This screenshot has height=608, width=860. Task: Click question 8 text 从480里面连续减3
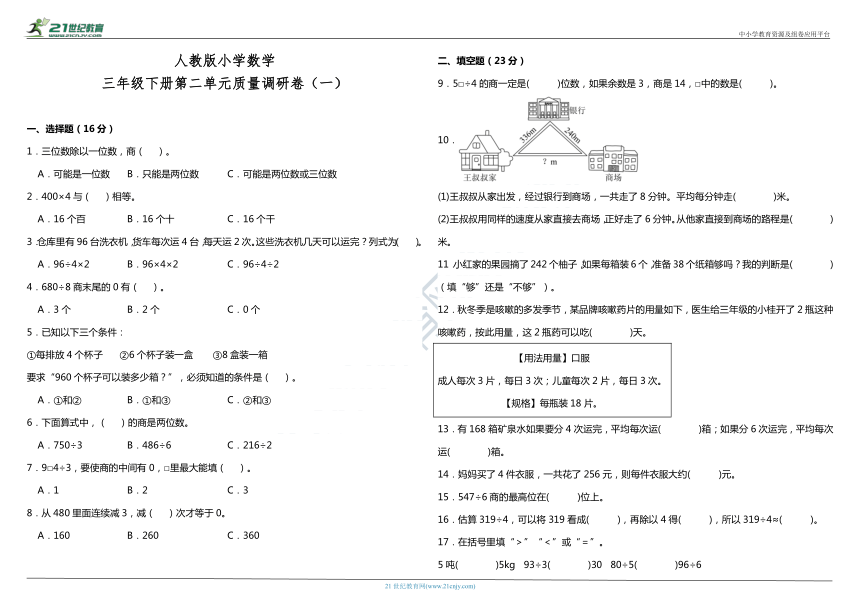(127, 513)
